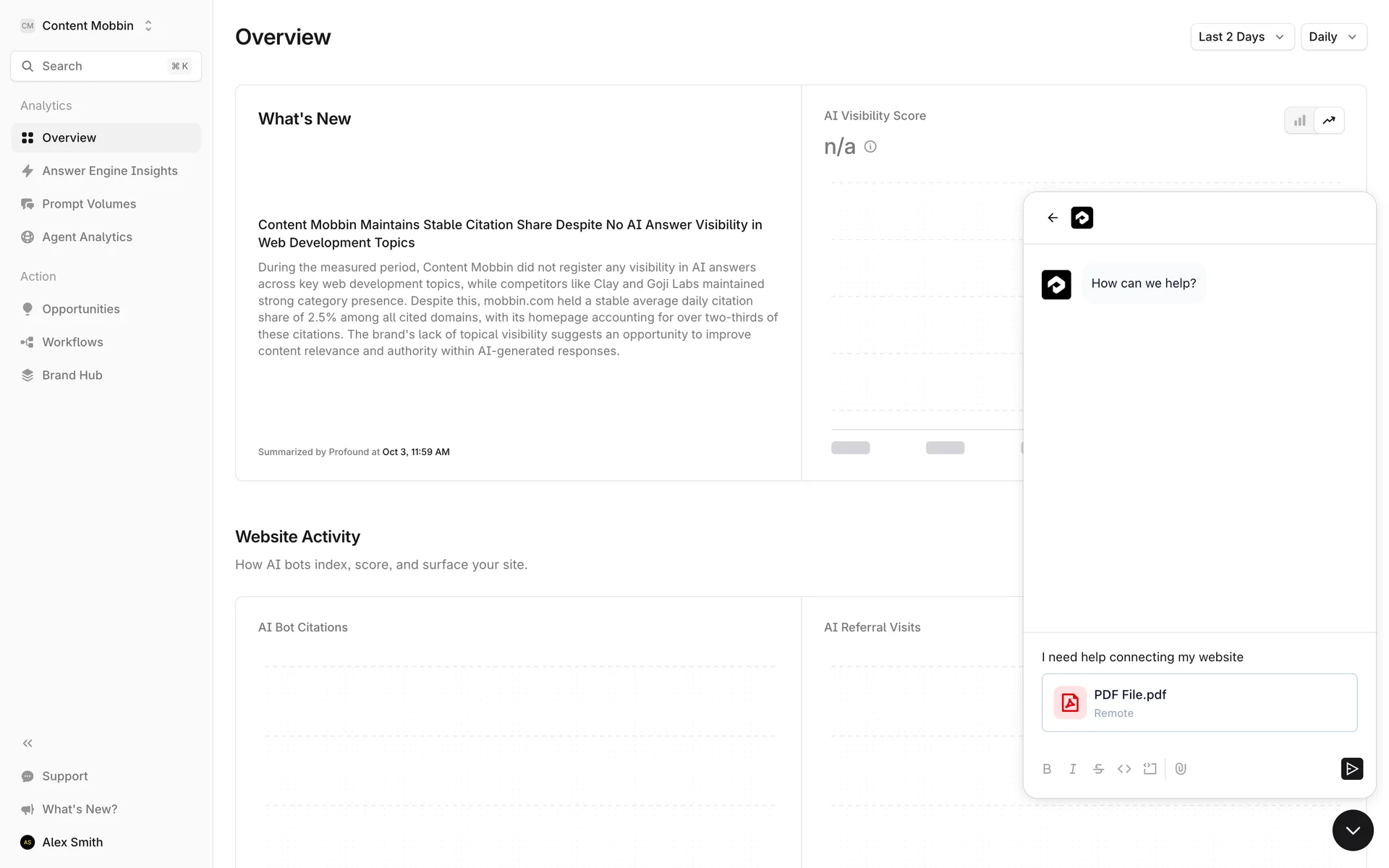Image resolution: width=1389 pixels, height=868 pixels.
Task: Expand the Content Mobbin workspace switcher
Action: (88, 26)
